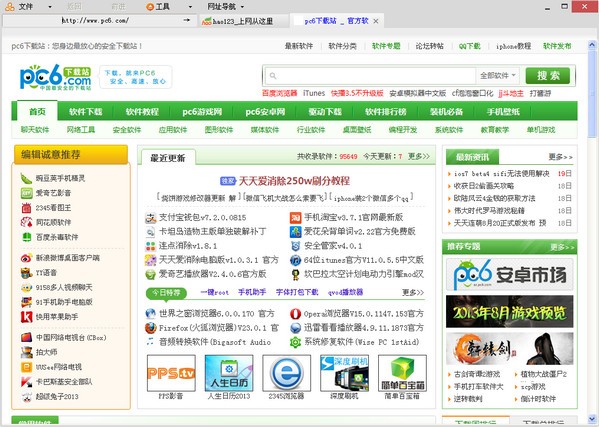Click the pc6 安卓市场 banner

(510, 274)
